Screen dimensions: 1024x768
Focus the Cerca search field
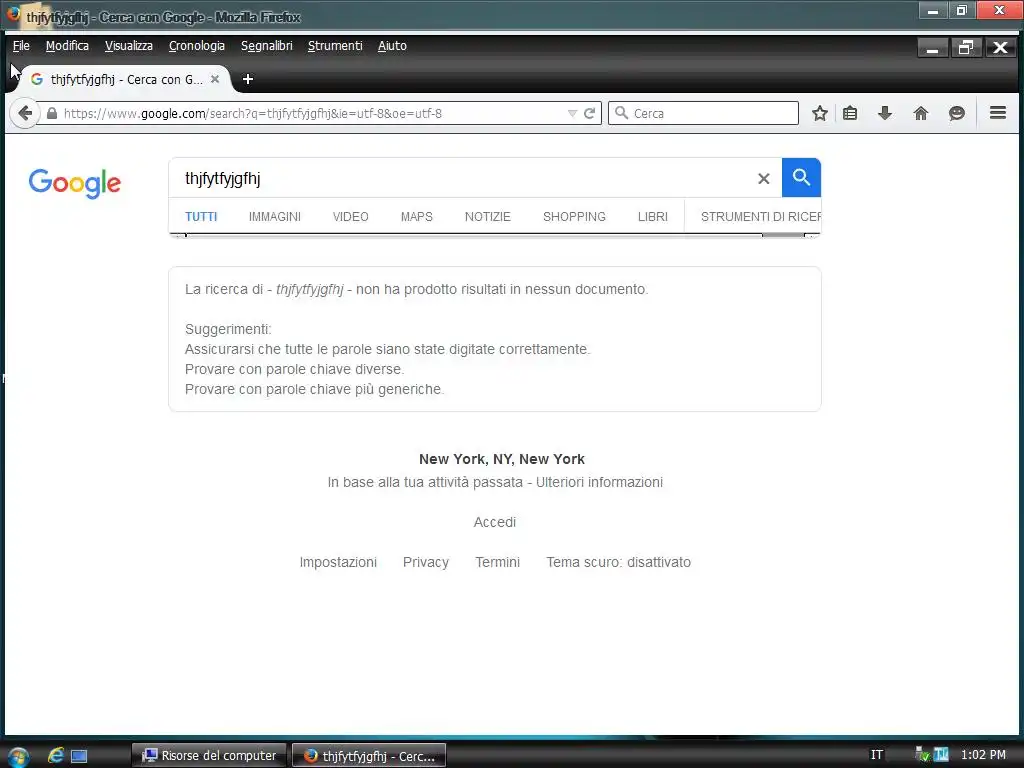coord(703,113)
